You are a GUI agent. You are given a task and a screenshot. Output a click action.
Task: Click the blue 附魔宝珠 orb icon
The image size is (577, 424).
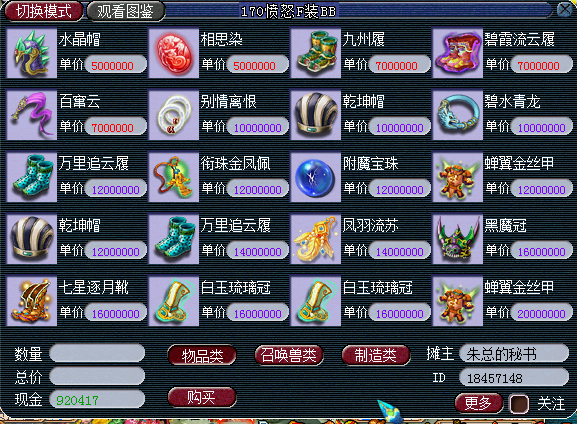(x=316, y=177)
